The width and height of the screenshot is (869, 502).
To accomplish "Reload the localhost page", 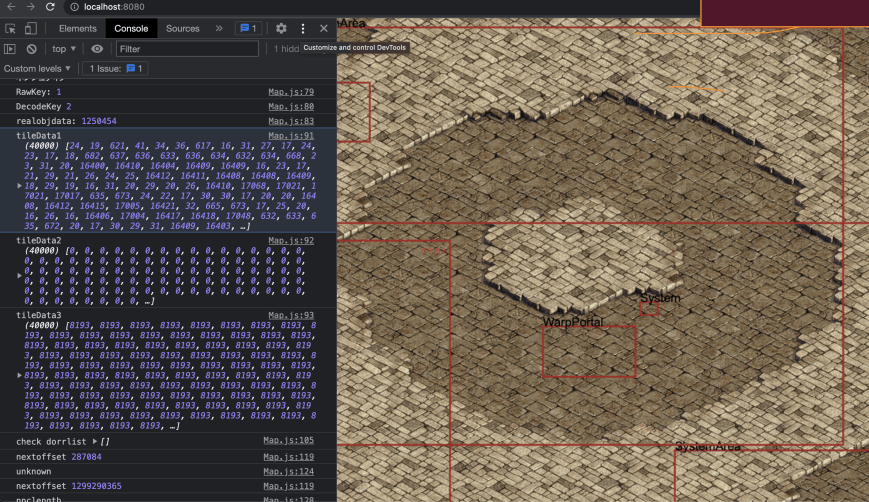I will [x=50, y=7].
